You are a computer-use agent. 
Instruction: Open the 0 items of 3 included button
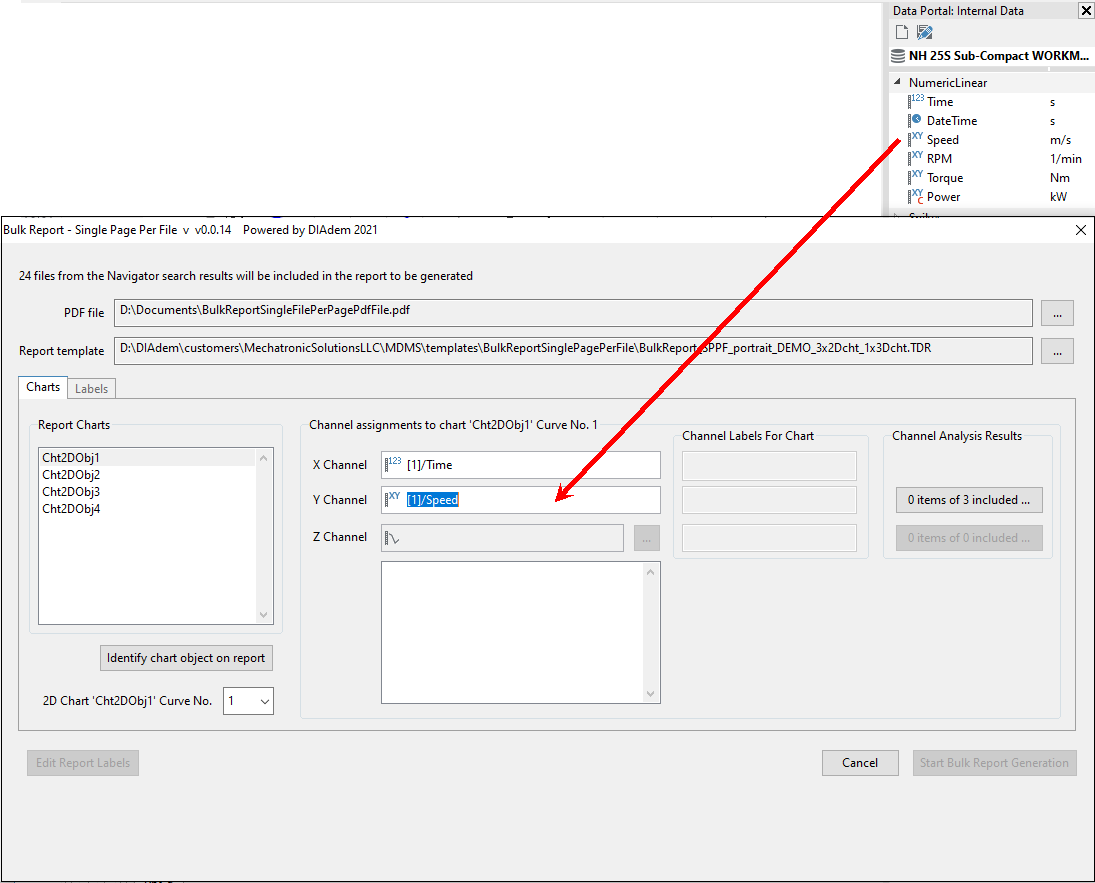[x=968, y=500]
